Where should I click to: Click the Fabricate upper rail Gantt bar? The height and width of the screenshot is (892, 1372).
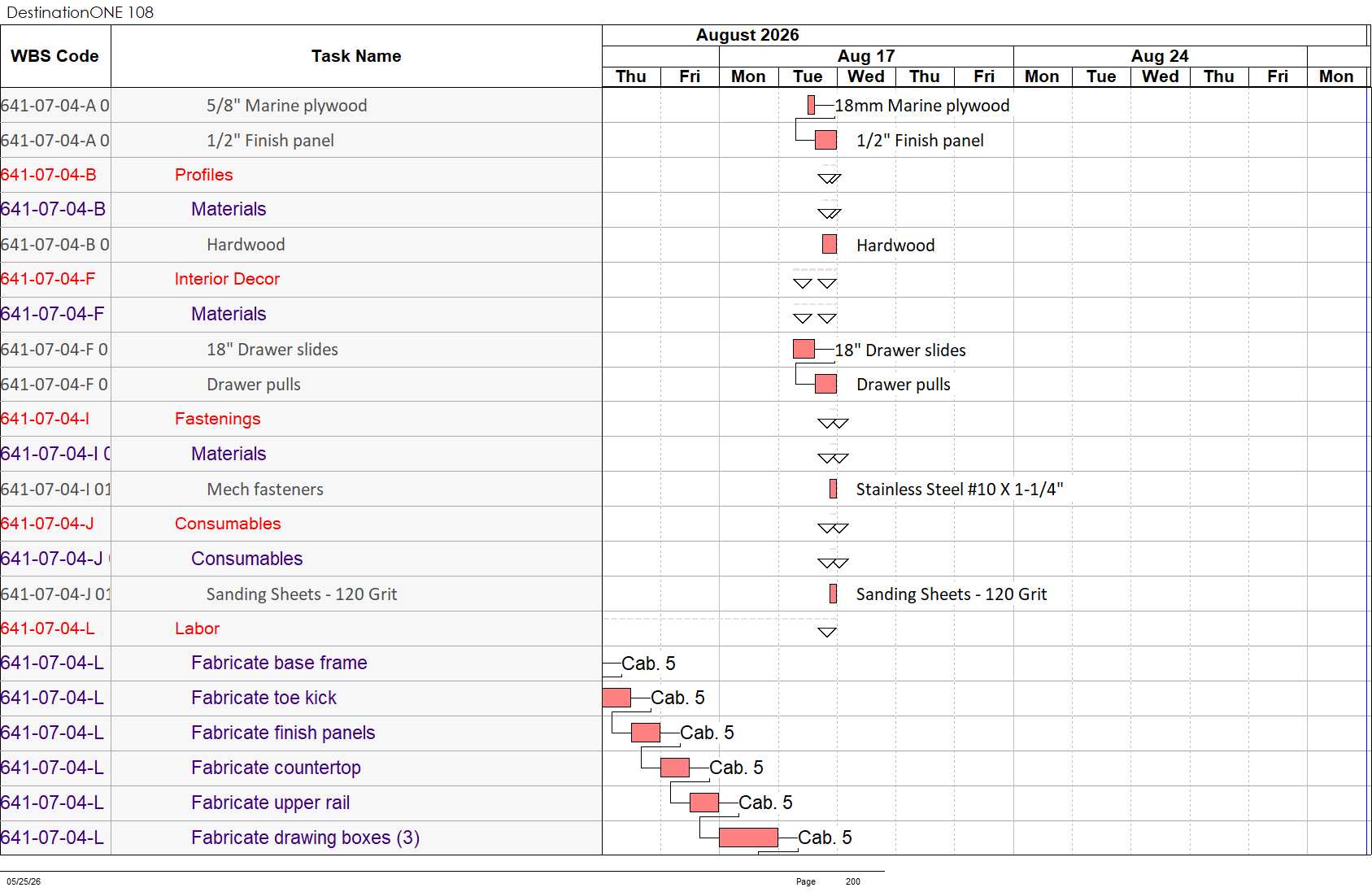[704, 803]
